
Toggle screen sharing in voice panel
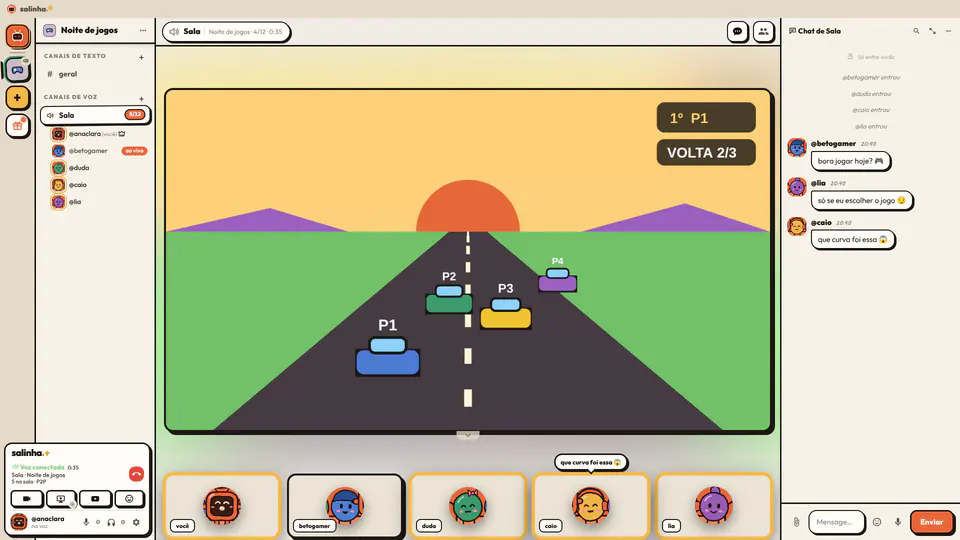pos(61,499)
